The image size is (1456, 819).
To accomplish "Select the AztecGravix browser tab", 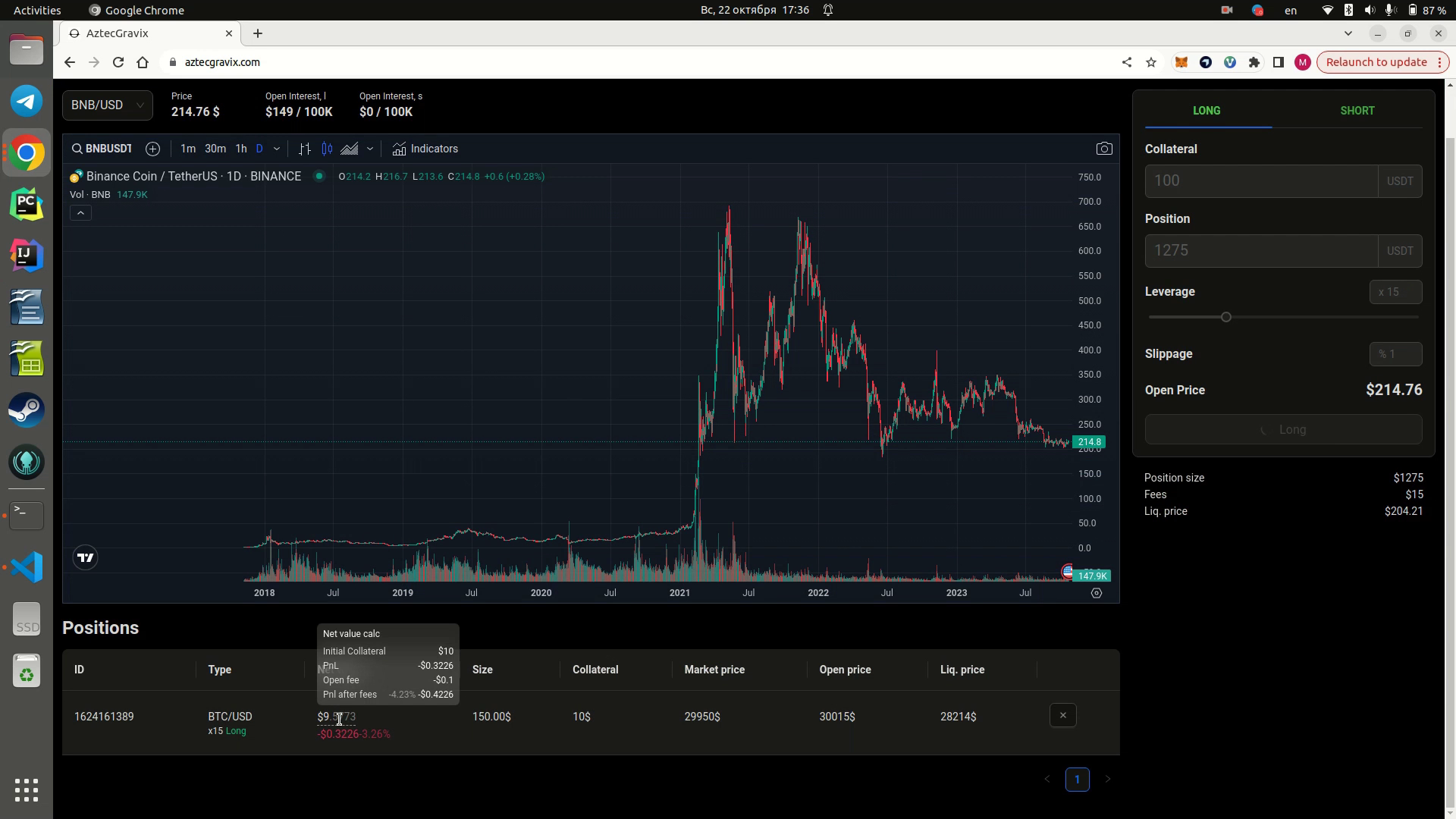I will [x=150, y=33].
